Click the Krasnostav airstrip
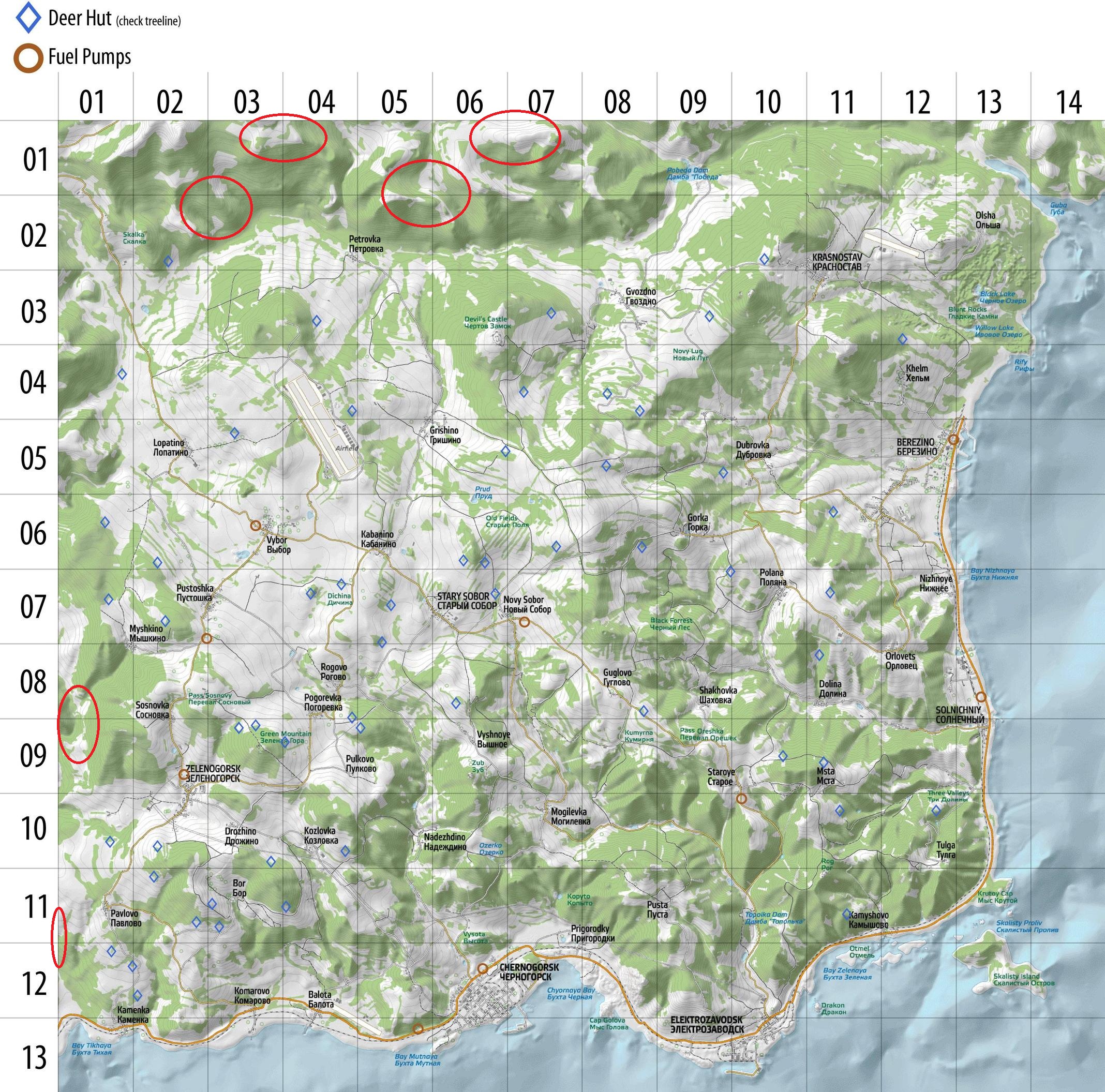The image size is (1105, 1092). point(891,244)
